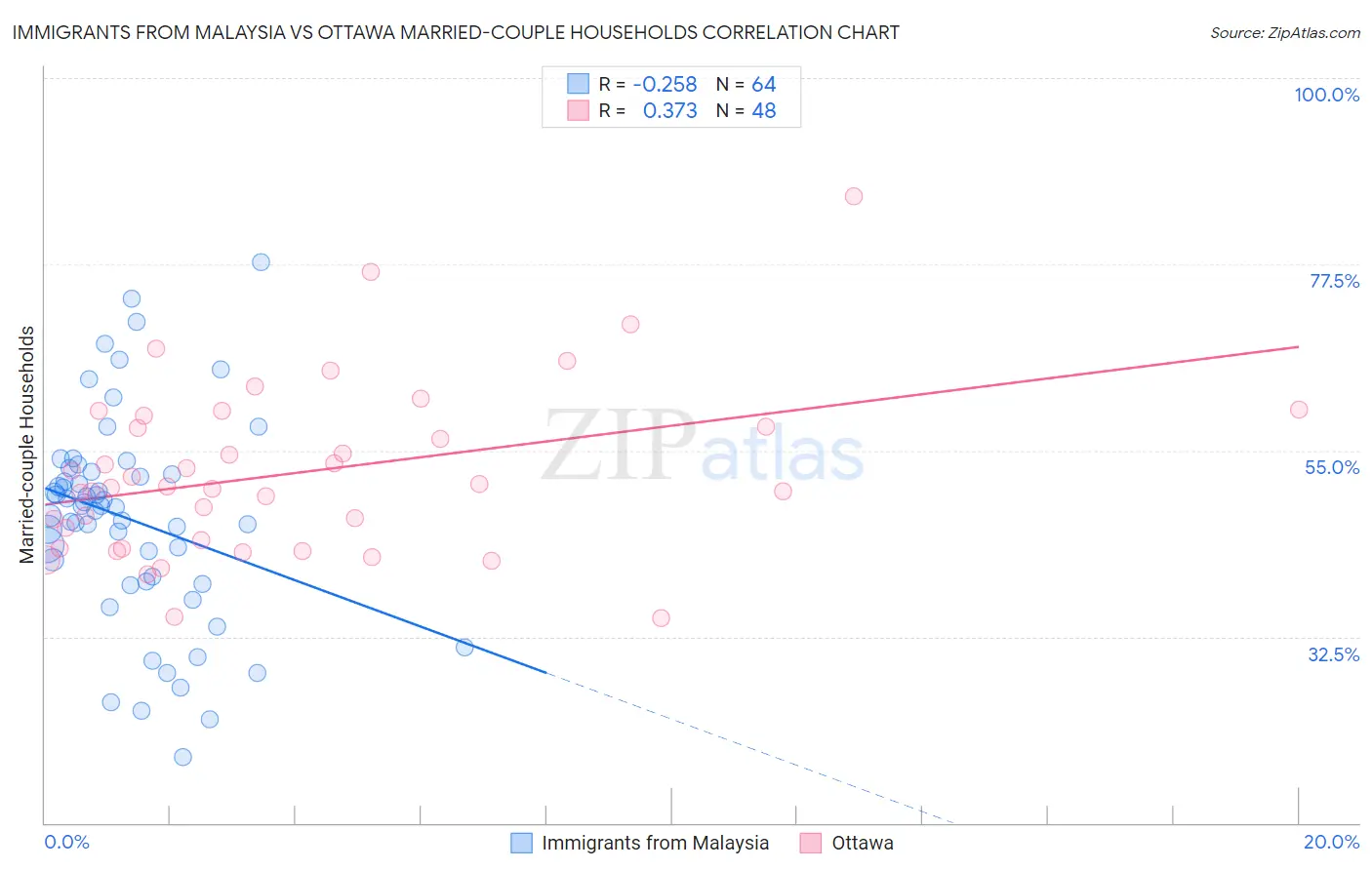The height and width of the screenshot is (870, 1372).
Task: Click the lowest blue data point
Action: point(182,757)
